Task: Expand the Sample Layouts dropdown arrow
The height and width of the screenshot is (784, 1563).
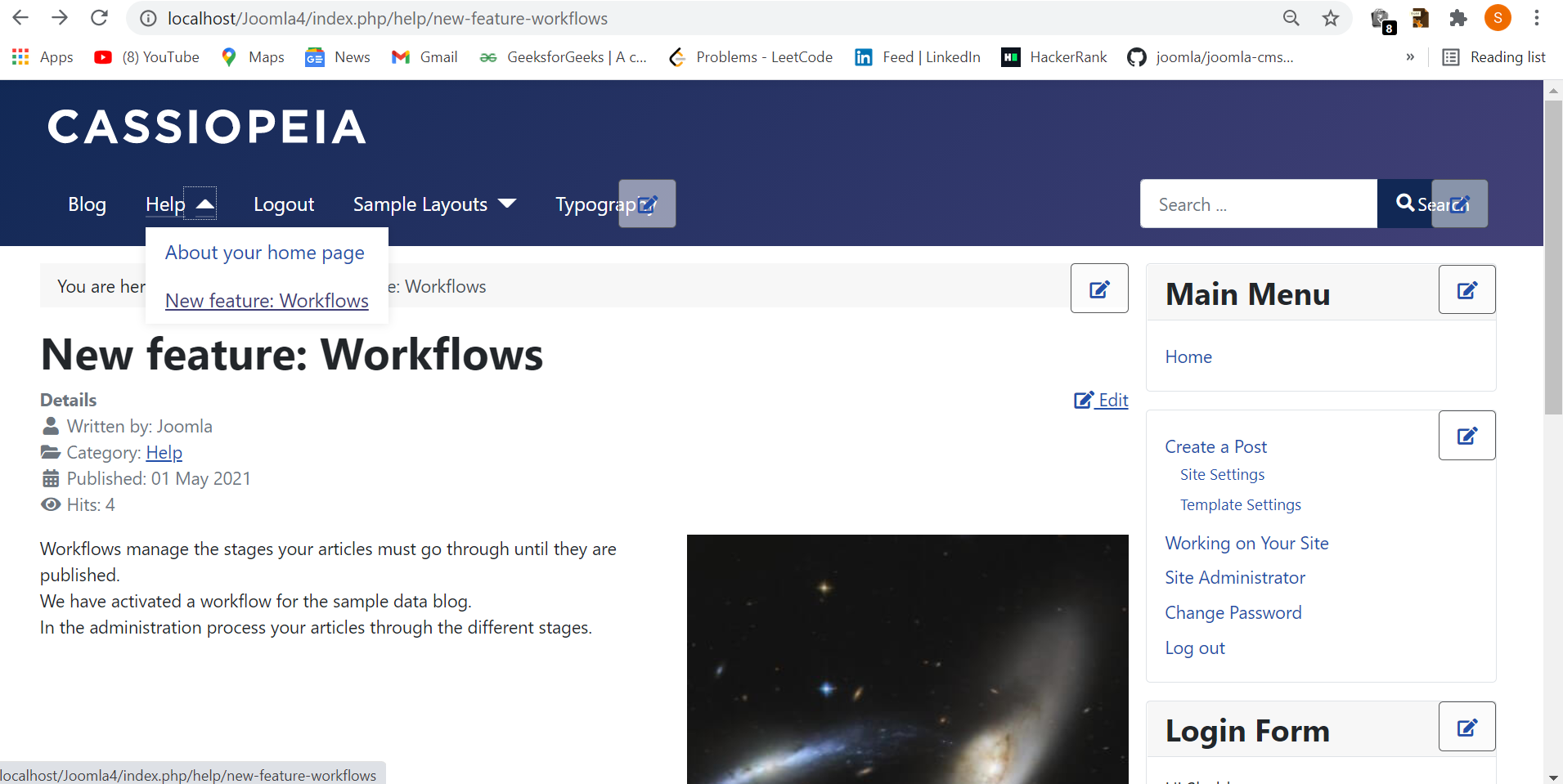Action: [x=507, y=204]
